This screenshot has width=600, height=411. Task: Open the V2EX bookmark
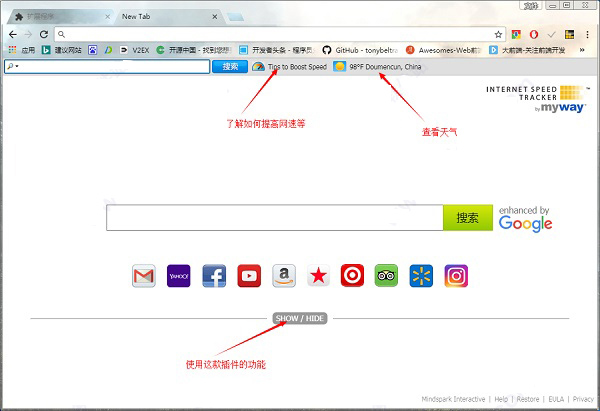[134, 50]
